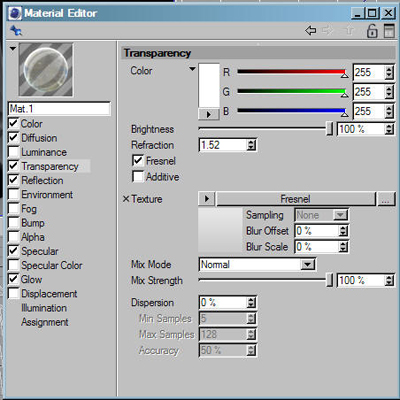Click the Fresnel texture button
Image resolution: width=400 pixels, height=400 pixels.
coord(296,199)
